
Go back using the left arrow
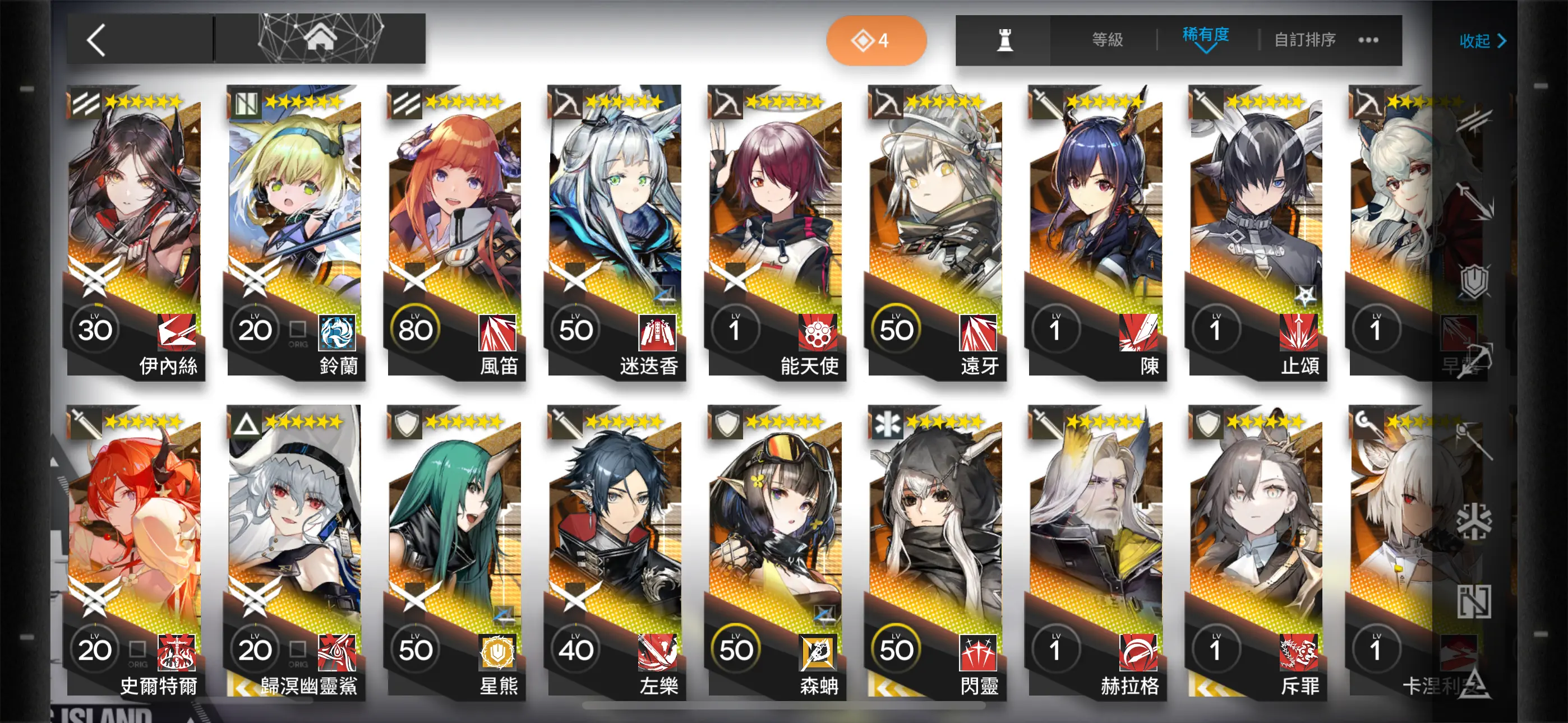[x=97, y=40]
